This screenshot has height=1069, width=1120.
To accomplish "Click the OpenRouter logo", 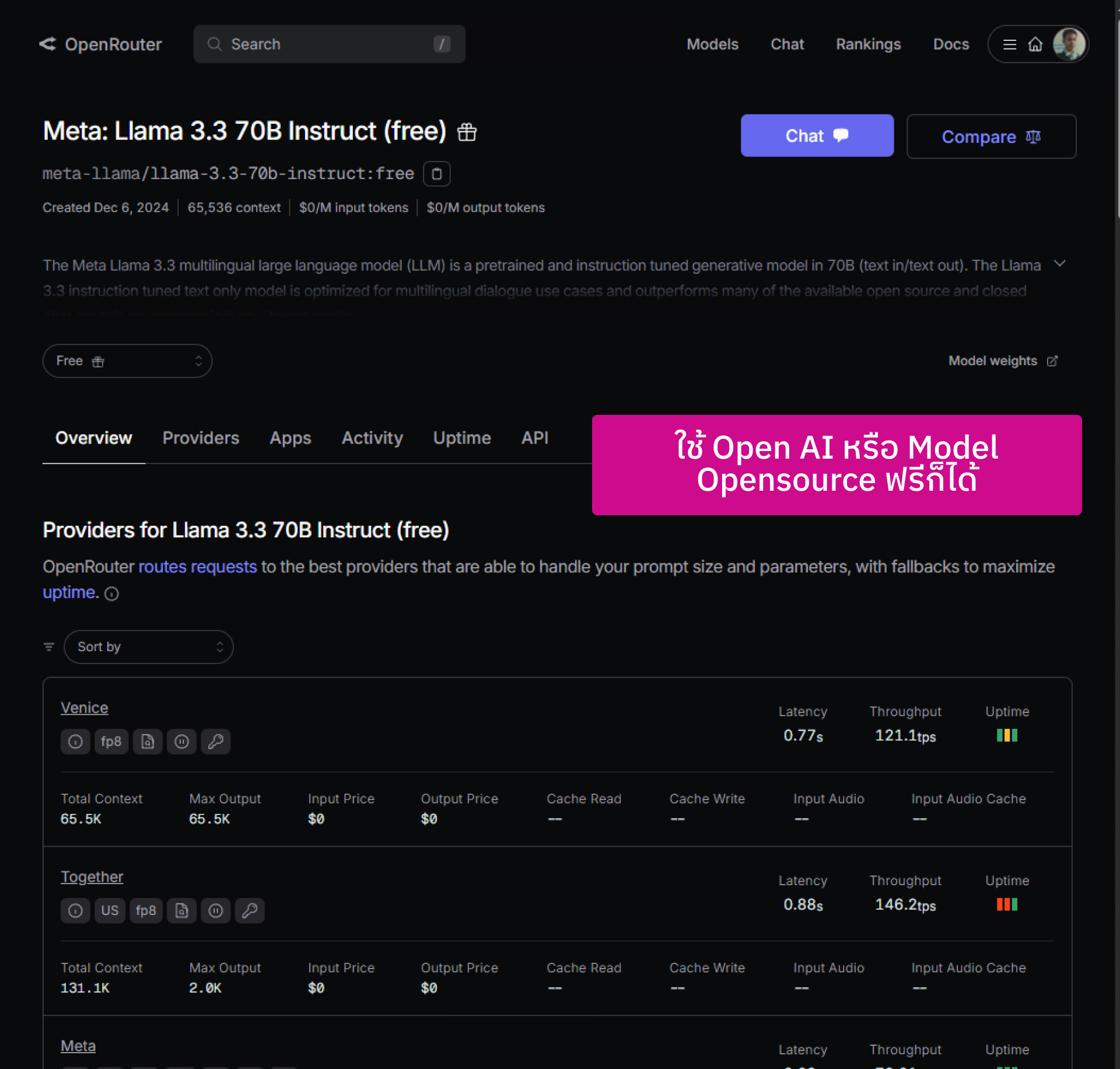I will coord(100,44).
